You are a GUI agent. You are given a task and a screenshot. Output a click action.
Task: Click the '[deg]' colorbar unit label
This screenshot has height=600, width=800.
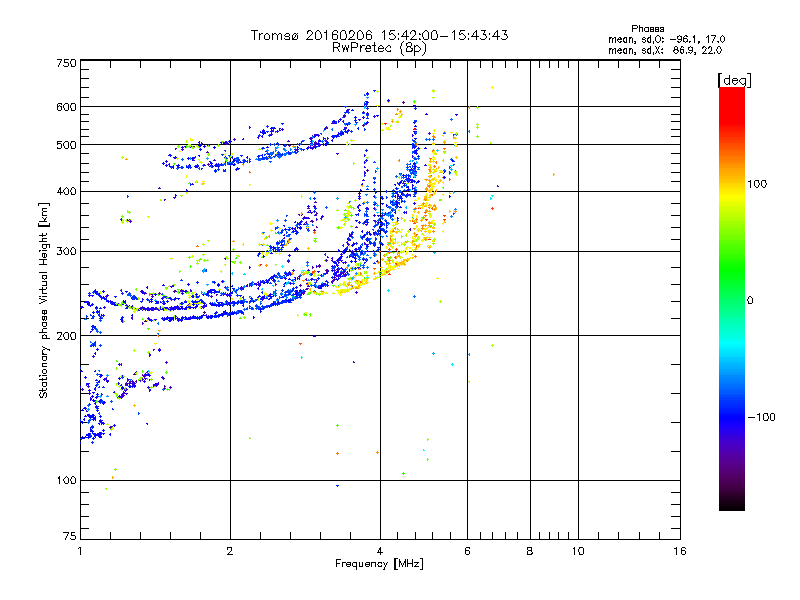pos(734,80)
